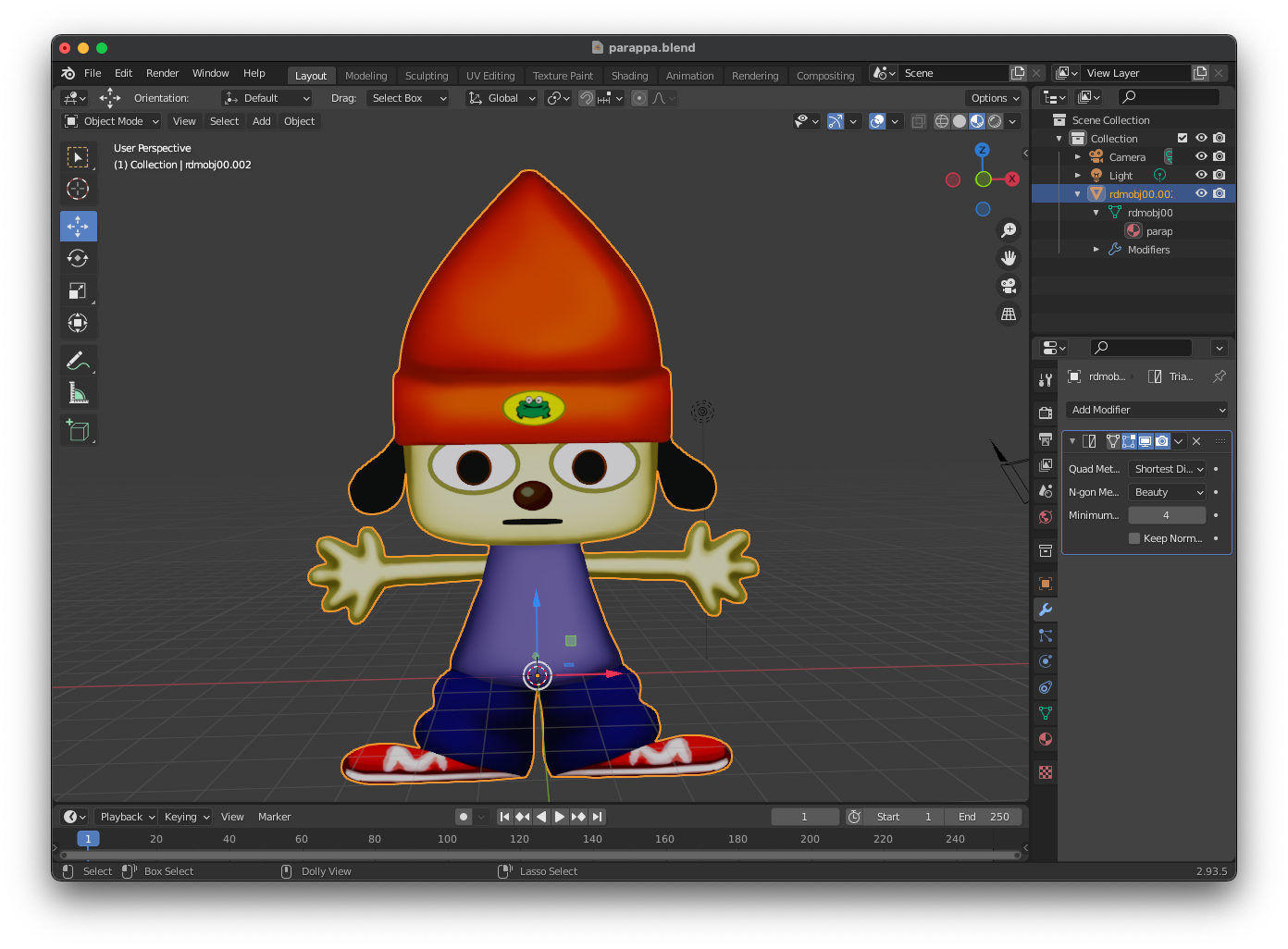Open the Keying popover

point(186,817)
